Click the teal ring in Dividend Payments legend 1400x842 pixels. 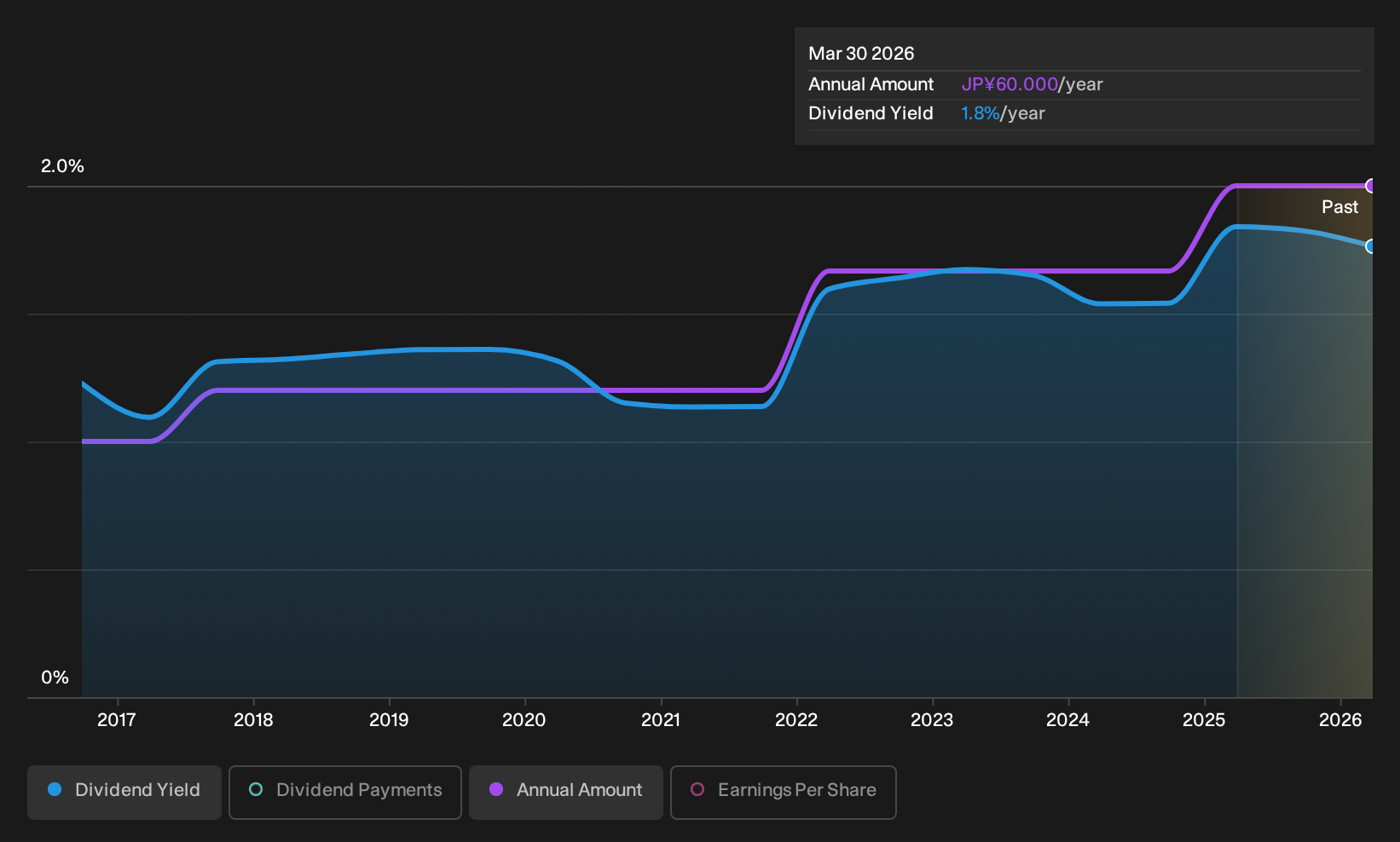pos(256,790)
